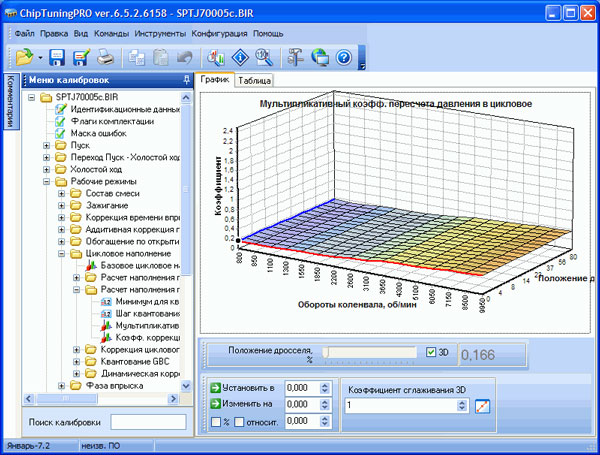Click the open file folder icon

click(x=24, y=57)
